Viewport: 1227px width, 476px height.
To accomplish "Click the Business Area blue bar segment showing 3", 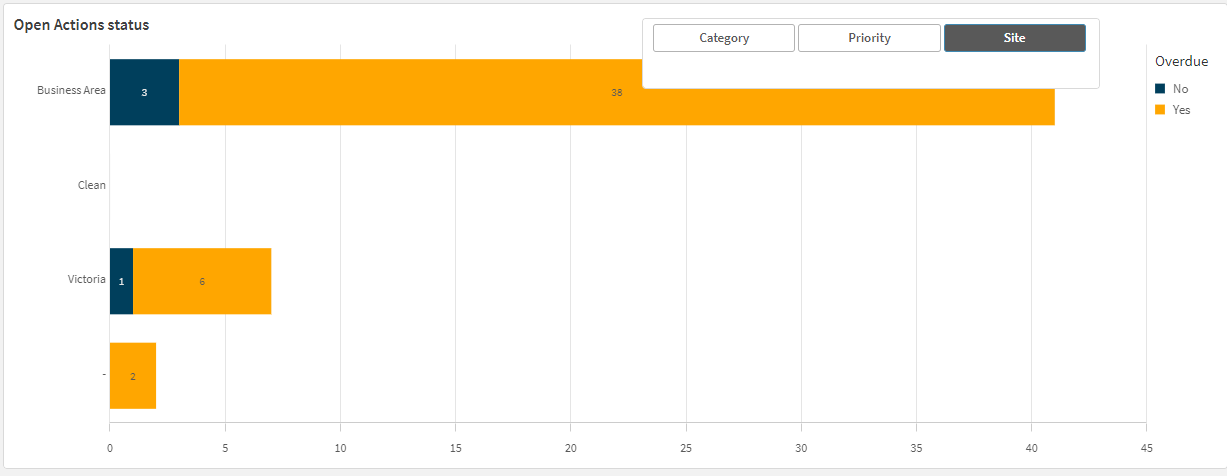I will click(x=144, y=92).
